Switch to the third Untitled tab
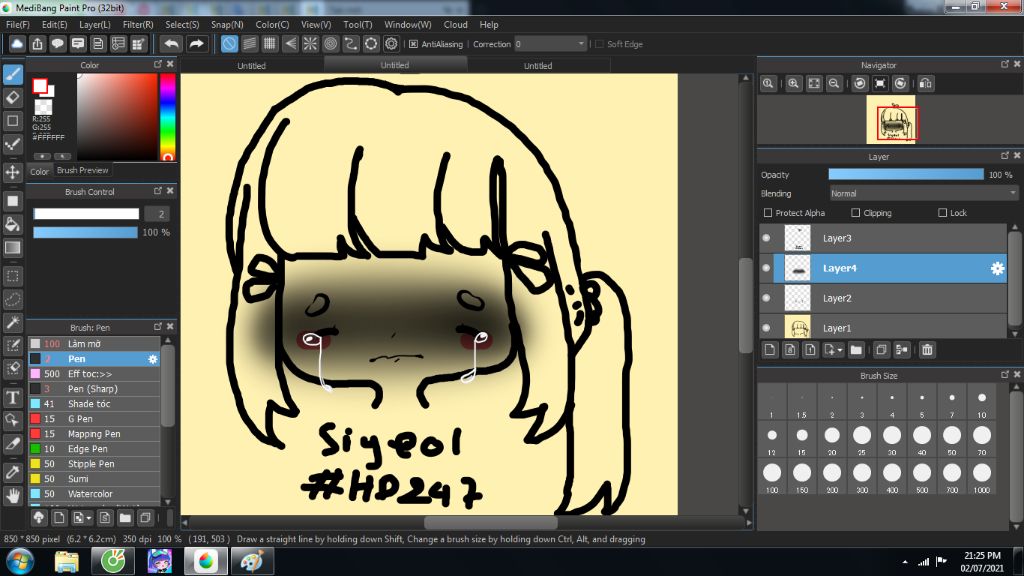Viewport: 1024px width, 576px height. (x=538, y=66)
